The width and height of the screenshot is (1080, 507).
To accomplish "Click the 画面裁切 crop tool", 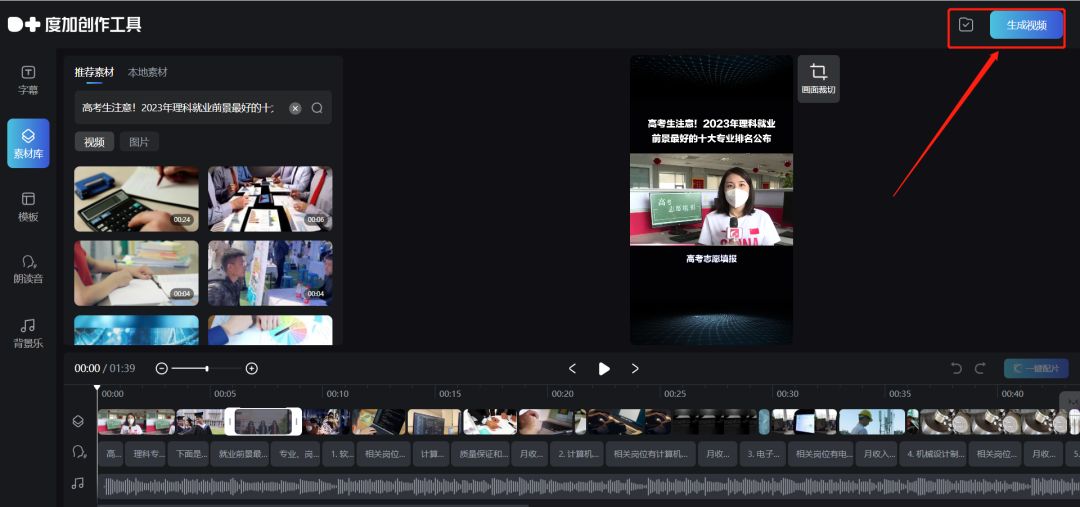I will 818,79.
